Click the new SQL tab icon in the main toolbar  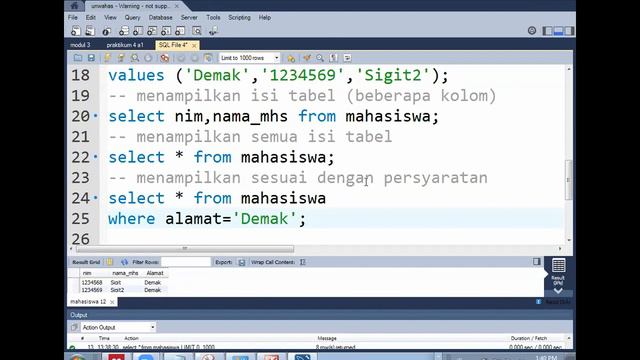click(76, 31)
